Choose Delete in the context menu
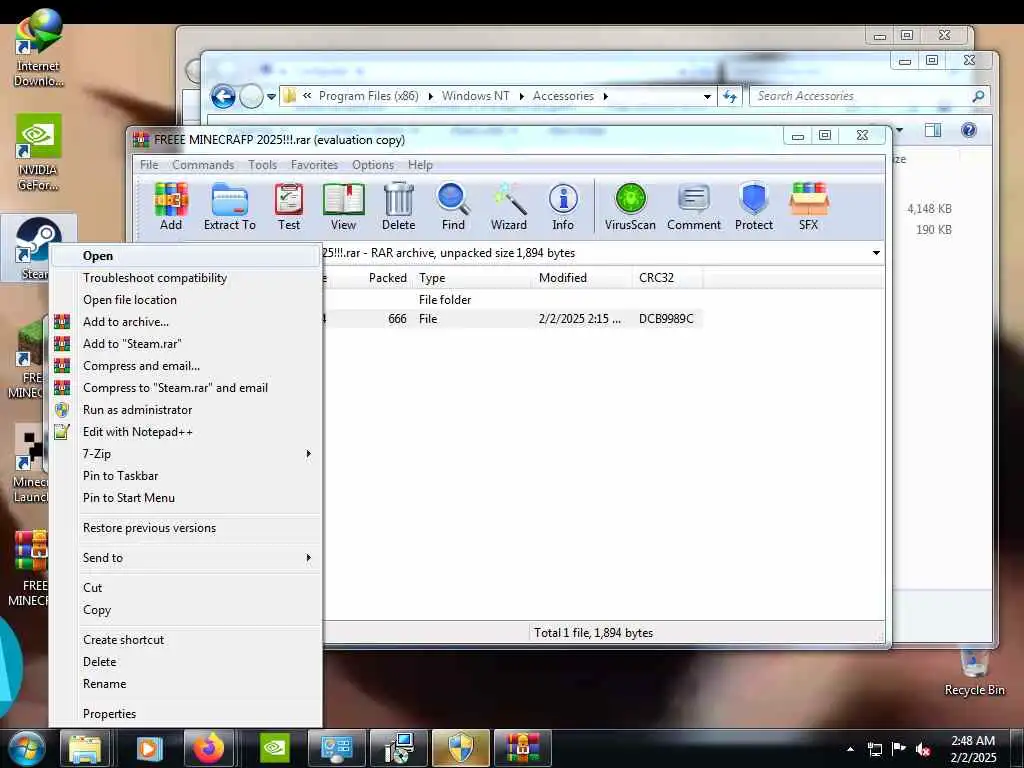The image size is (1024, 768). [x=186, y=662]
